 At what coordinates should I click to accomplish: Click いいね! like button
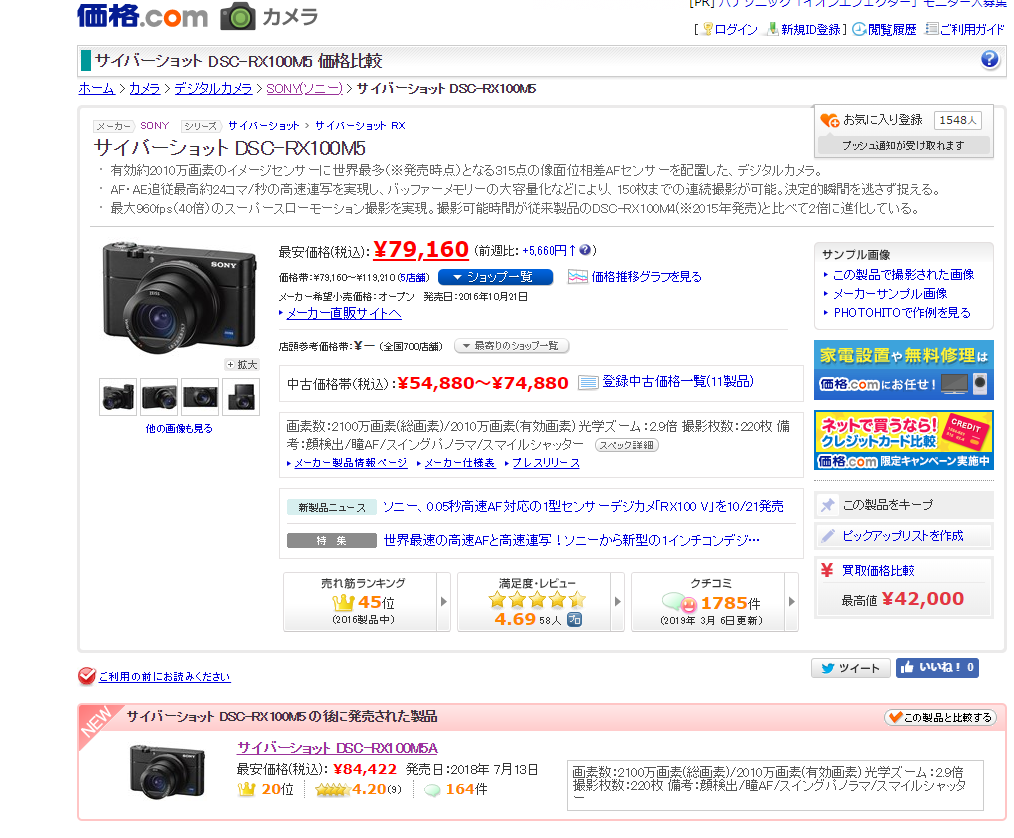937,667
